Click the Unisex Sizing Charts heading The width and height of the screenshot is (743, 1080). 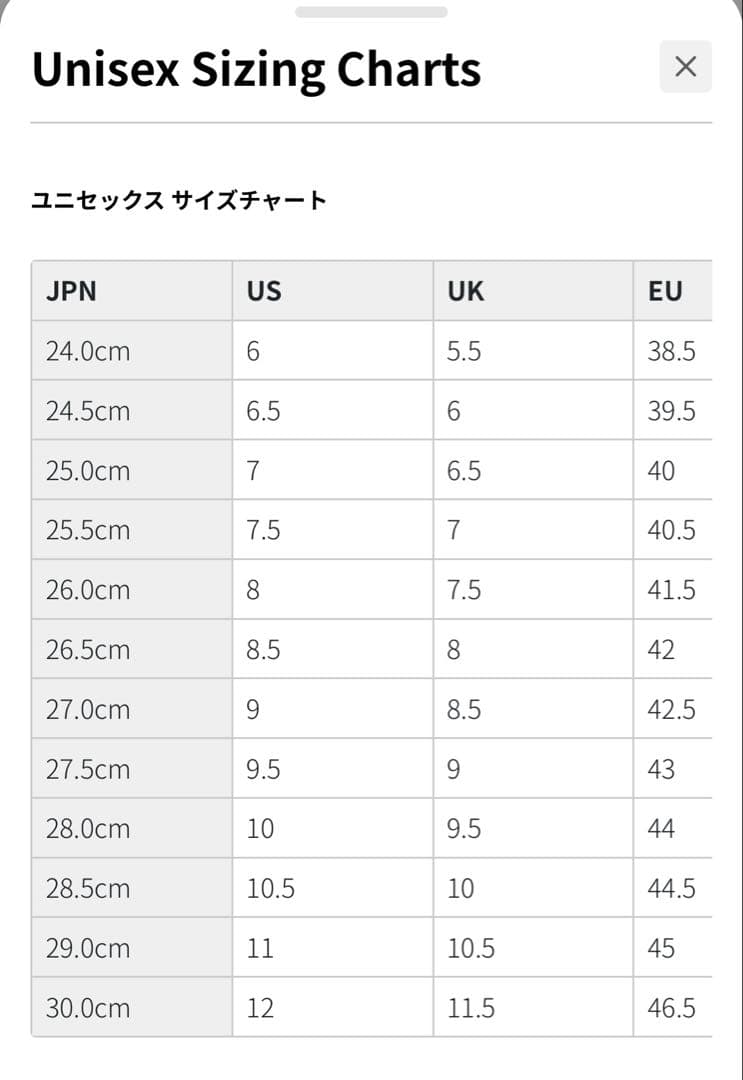point(256,69)
